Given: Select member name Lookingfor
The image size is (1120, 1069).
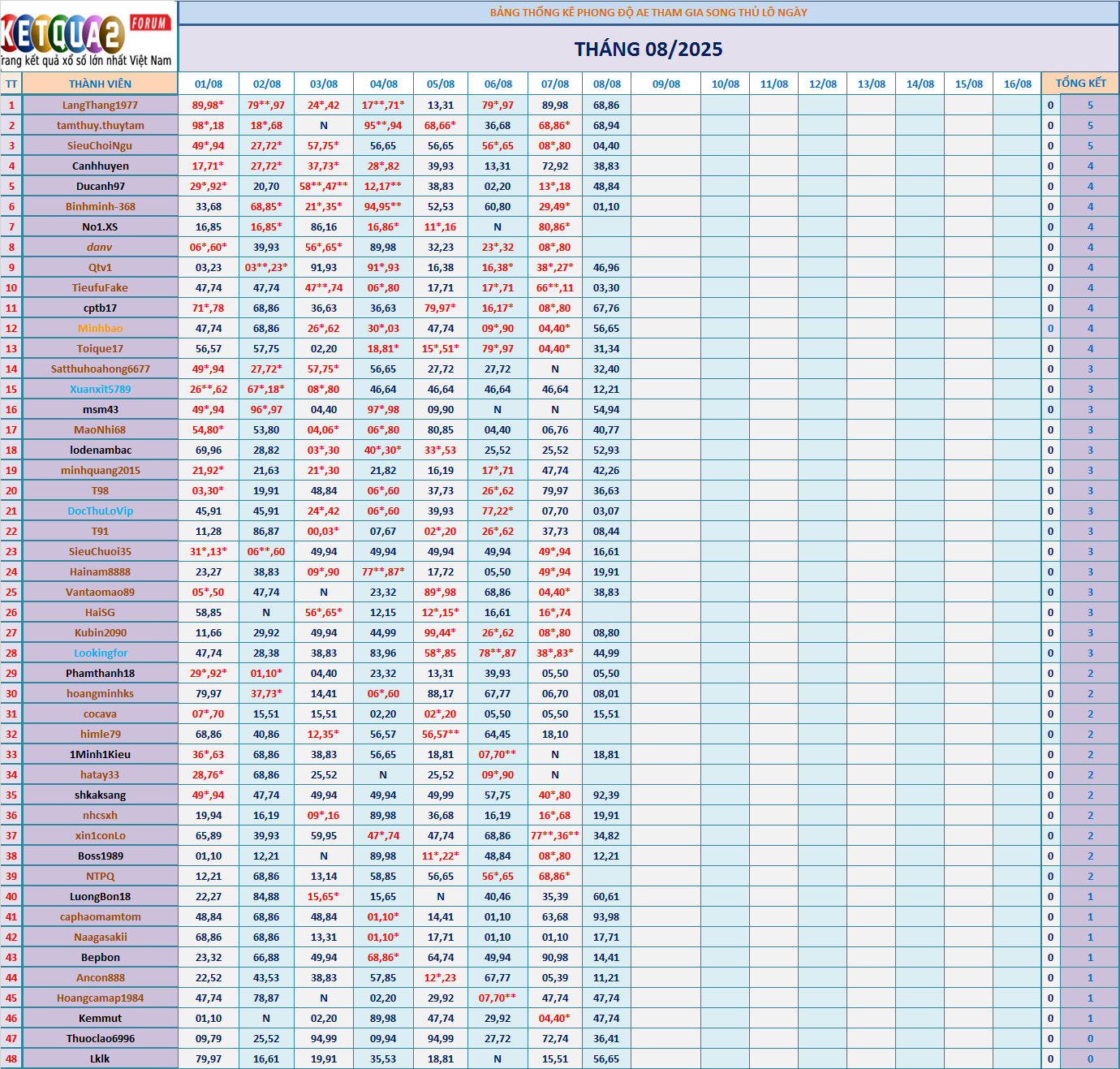Looking at the screenshot, I should tap(100, 653).
